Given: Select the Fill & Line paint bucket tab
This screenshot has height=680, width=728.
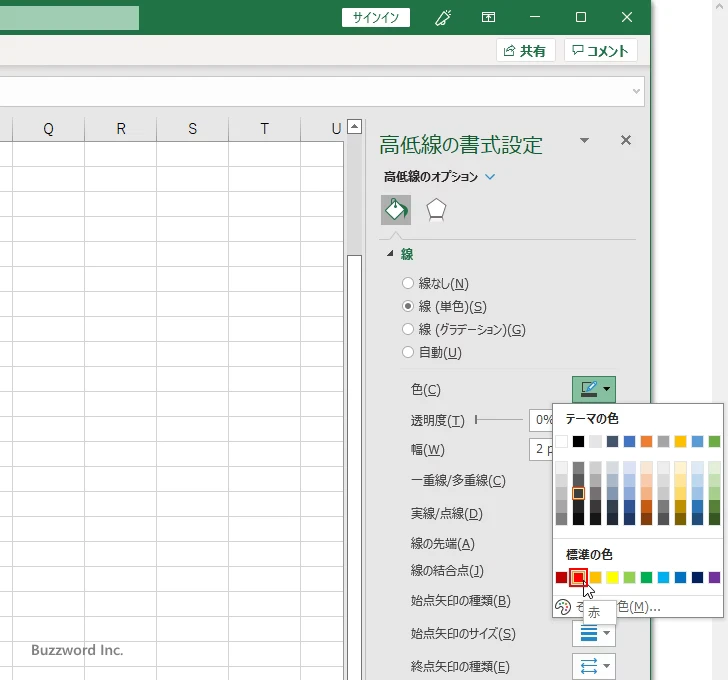Looking at the screenshot, I should click(396, 210).
